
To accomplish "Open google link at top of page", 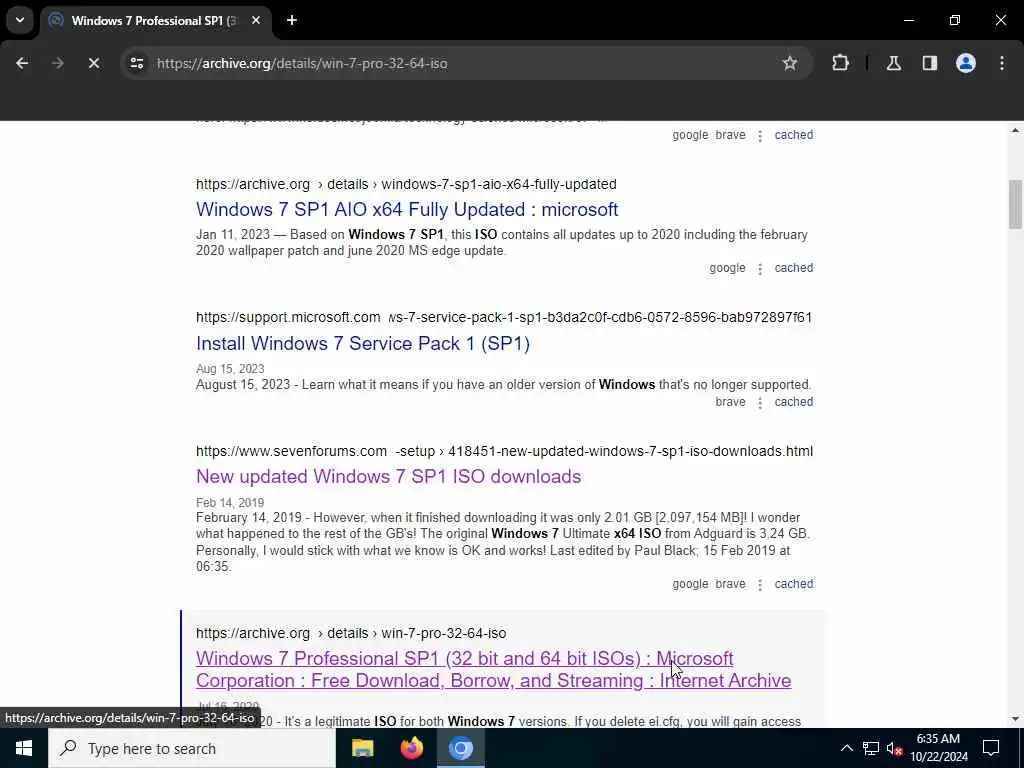I will (x=690, y=135).
